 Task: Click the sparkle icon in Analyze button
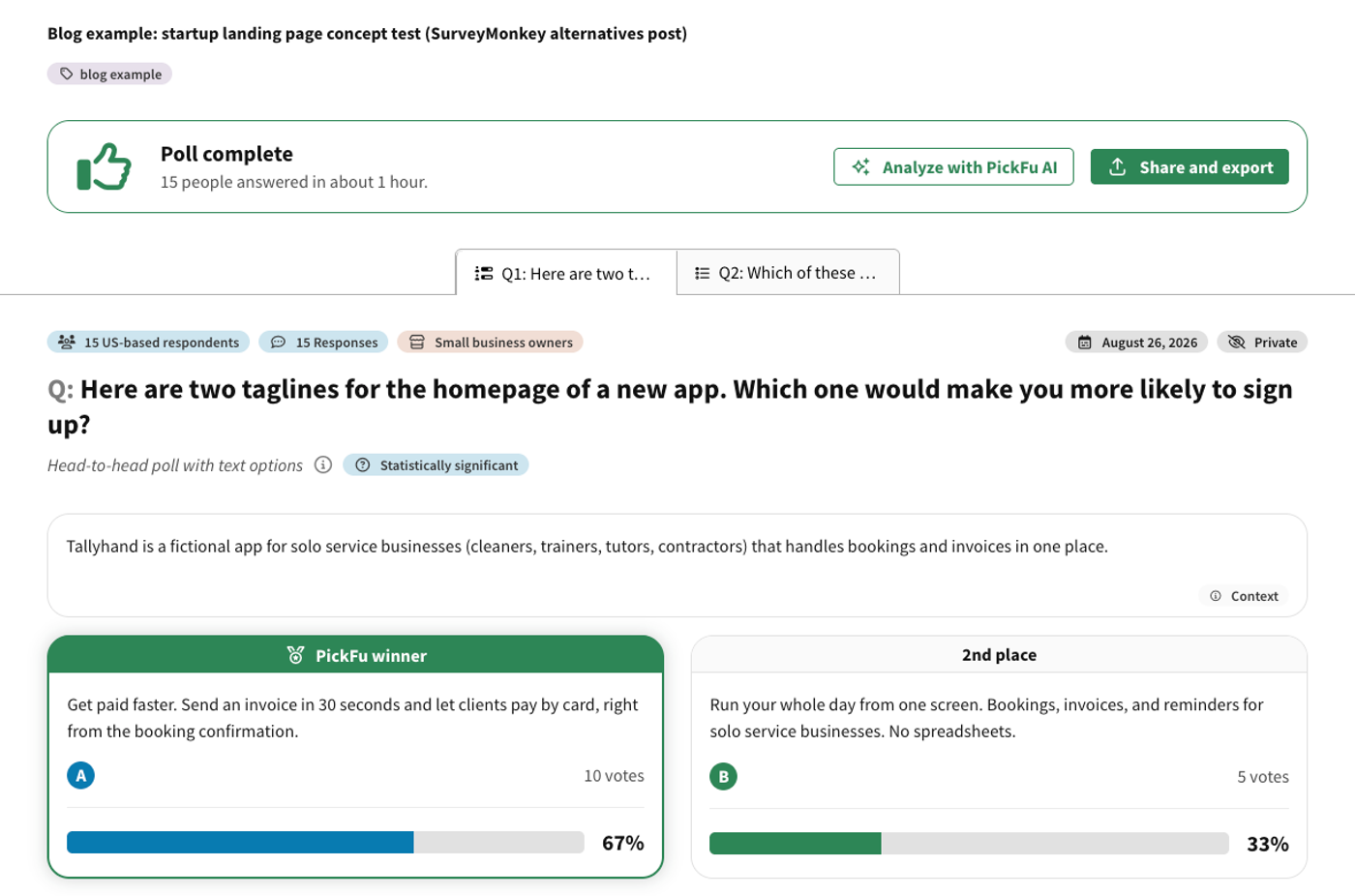[860, 166]
